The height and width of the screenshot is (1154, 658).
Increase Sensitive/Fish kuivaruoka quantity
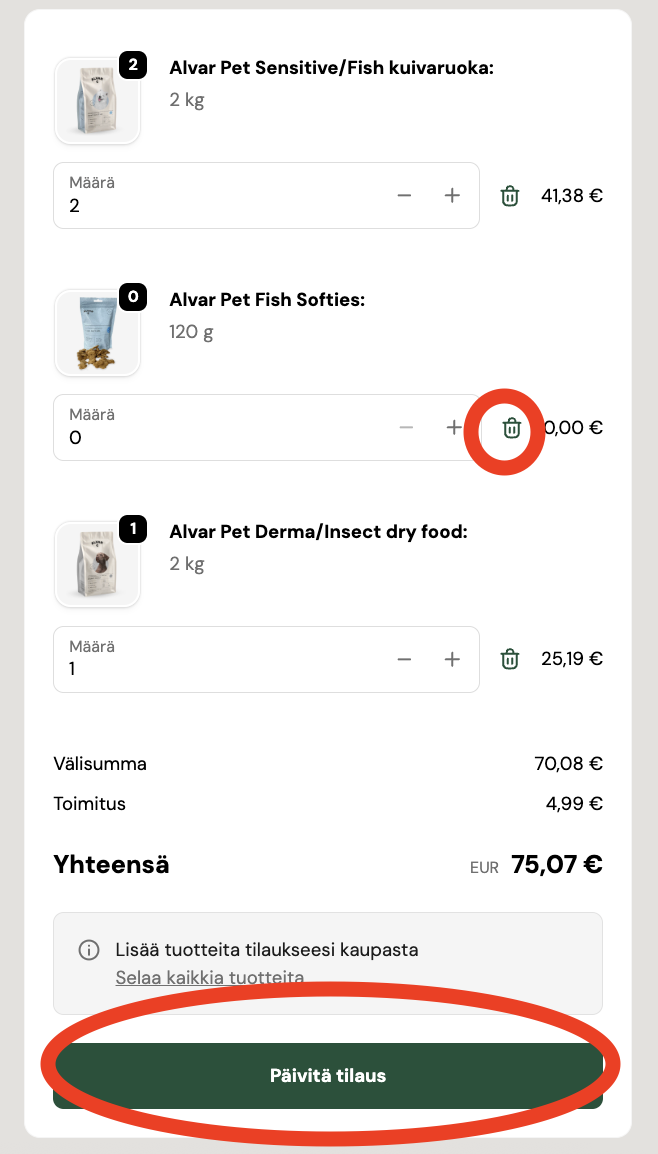pyautogui.click(x=452, y=196)
